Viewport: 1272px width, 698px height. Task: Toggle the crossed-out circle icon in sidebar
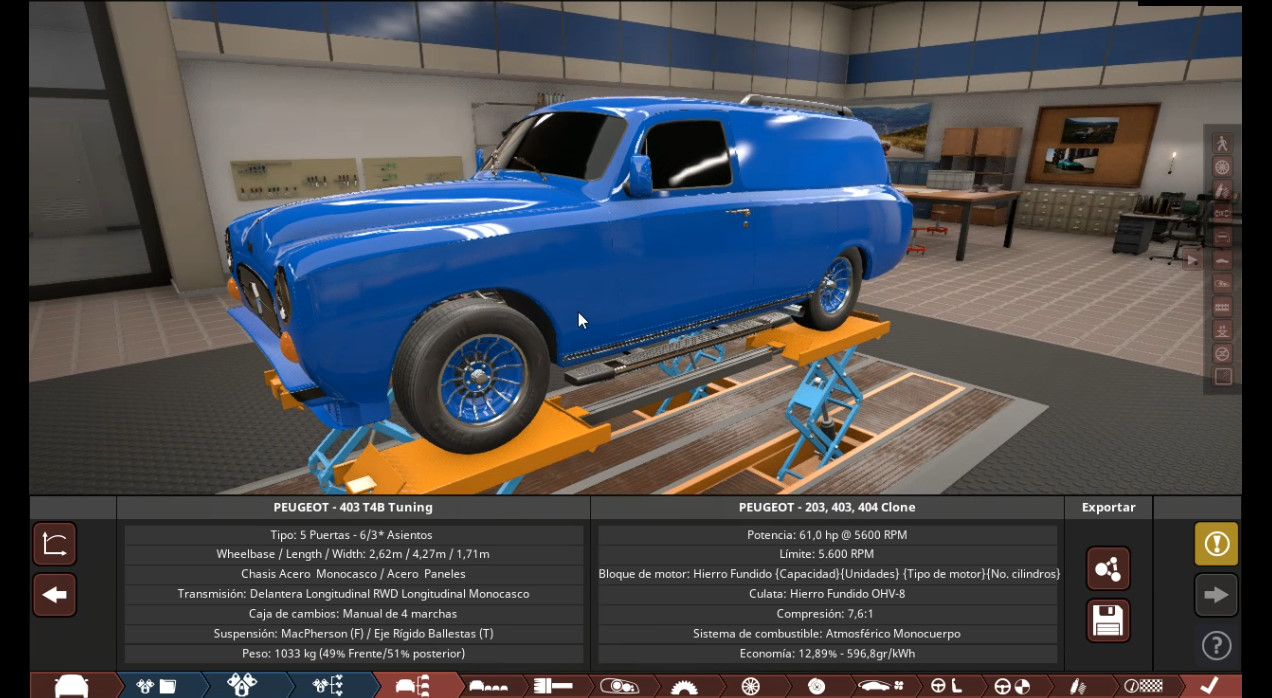click(x=1222, y=353)
